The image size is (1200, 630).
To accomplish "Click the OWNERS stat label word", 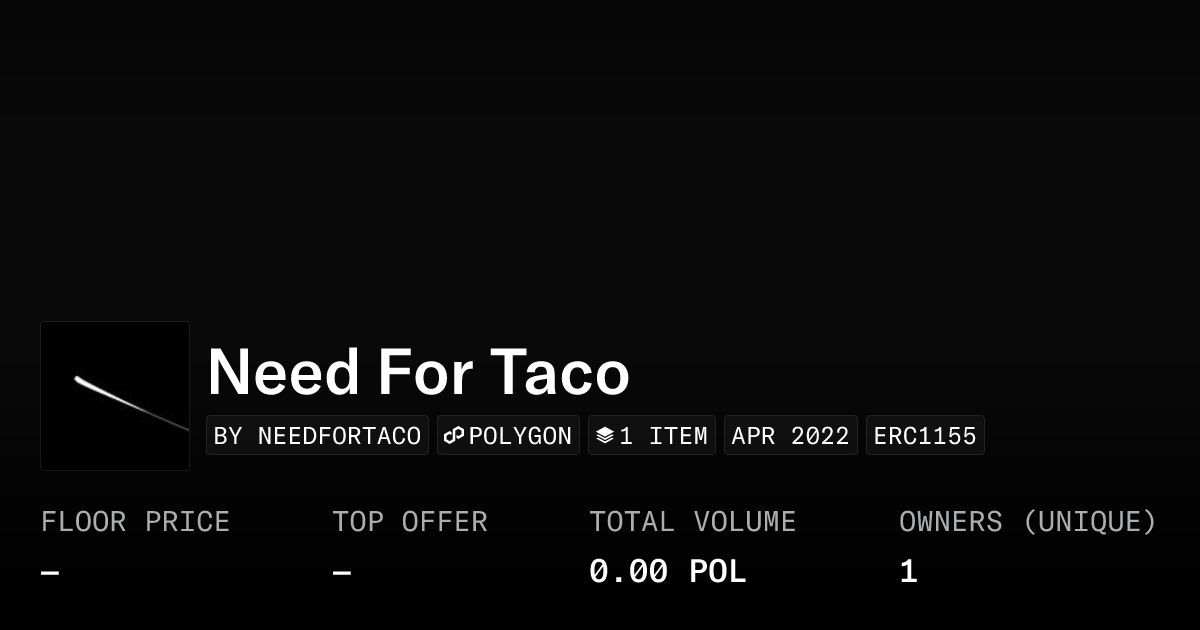I will click(x=950, y=522).
